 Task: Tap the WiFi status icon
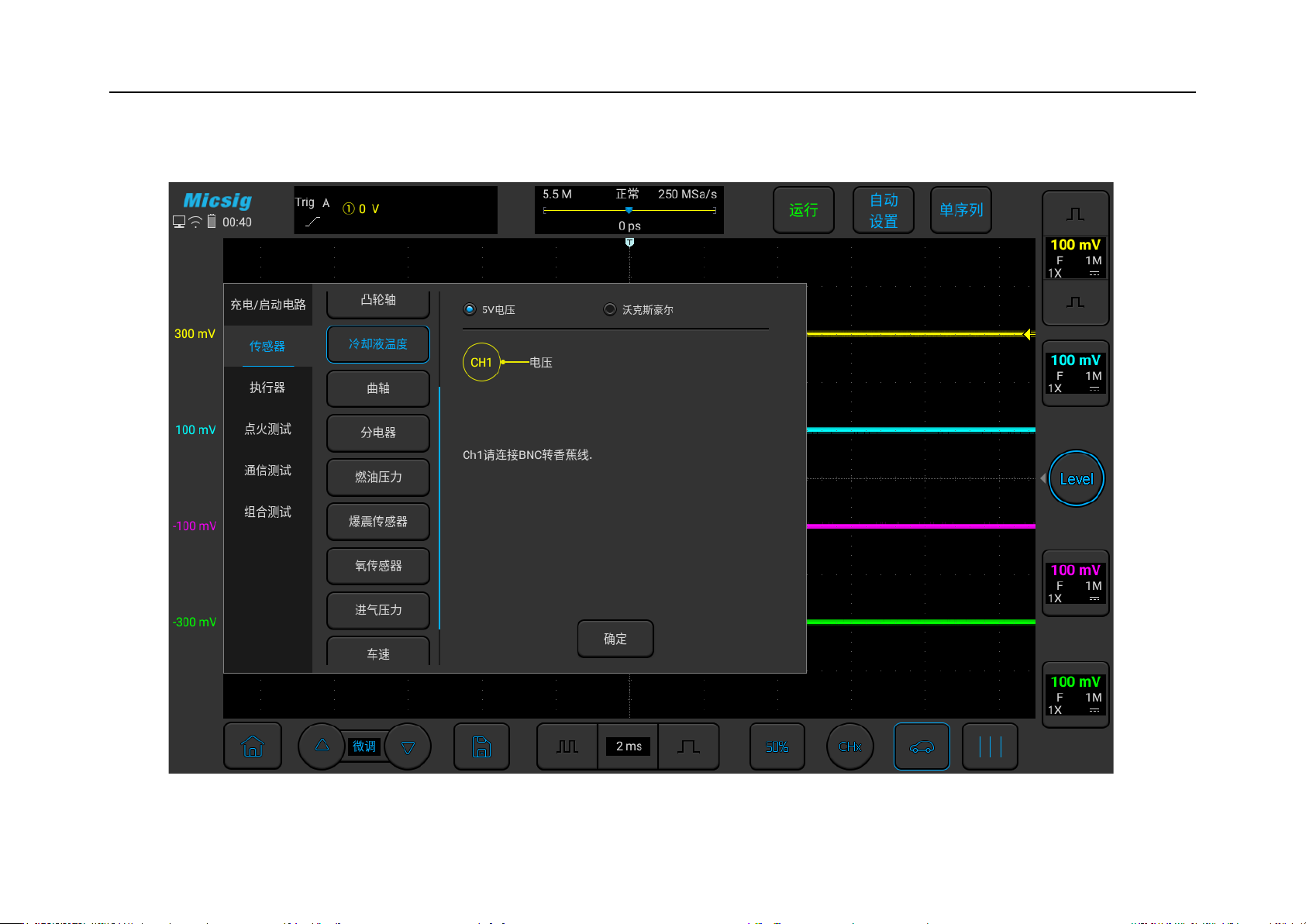[195, 222]
